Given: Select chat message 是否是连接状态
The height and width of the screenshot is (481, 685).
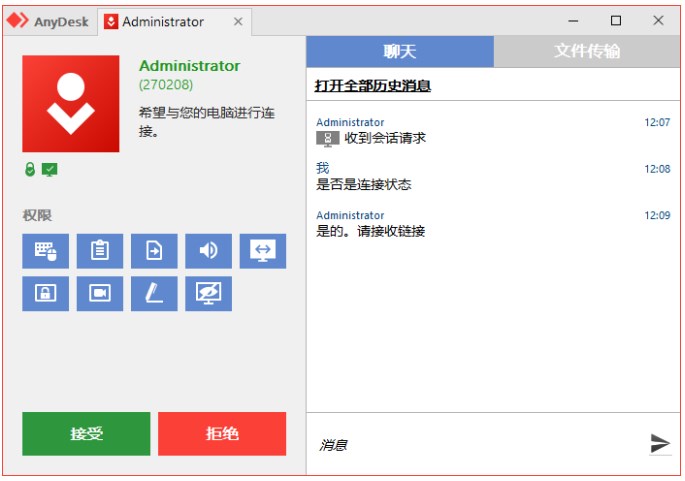Looking at the screenshot, I should pos(363,184).
